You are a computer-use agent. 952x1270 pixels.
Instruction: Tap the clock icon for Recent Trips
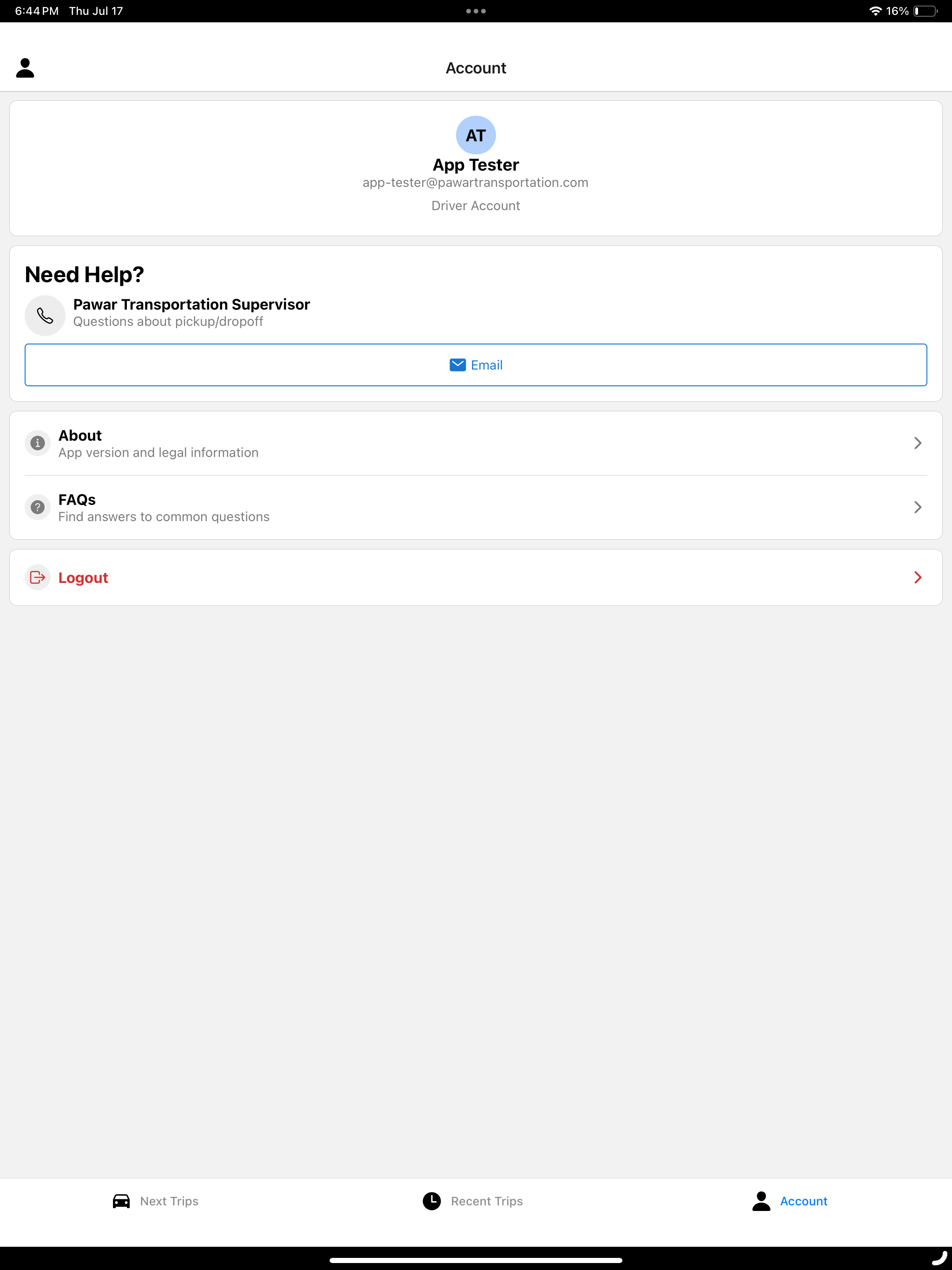pyautogui.click(x=432, y=1201)
